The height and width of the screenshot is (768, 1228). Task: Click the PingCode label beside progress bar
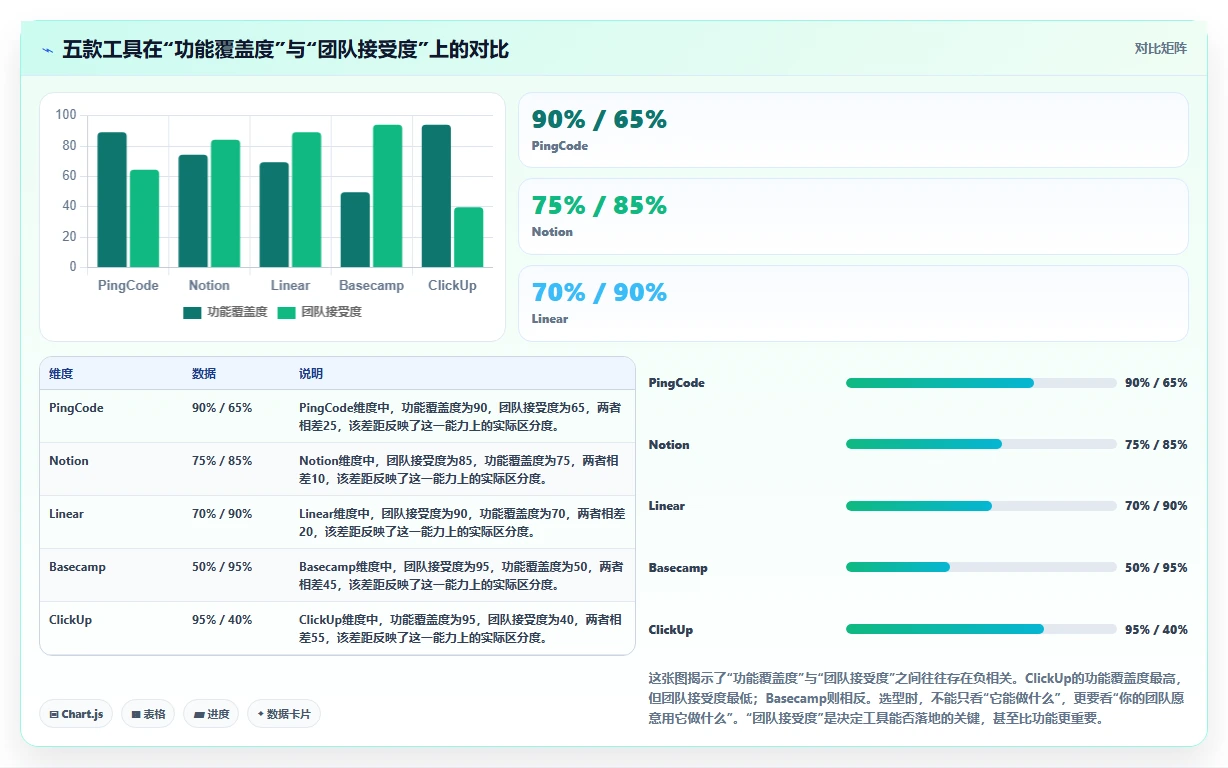point(677,383)
